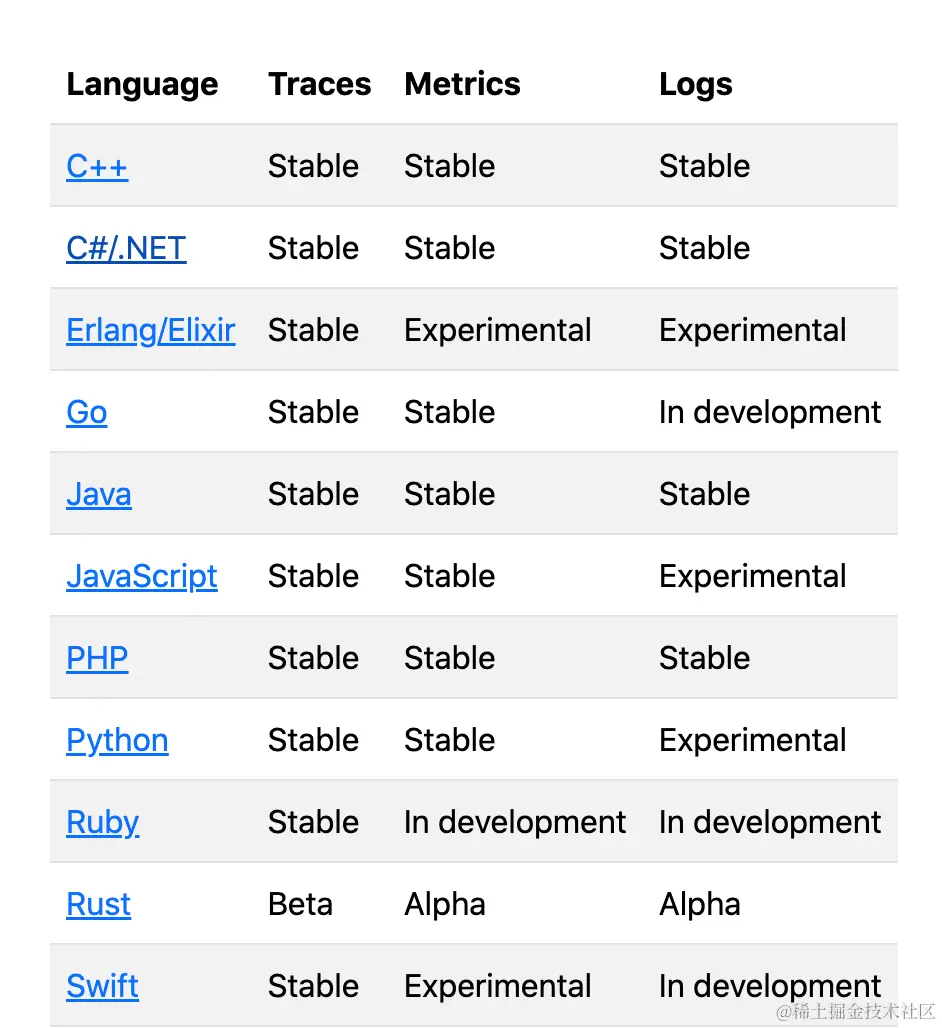Click the Beta status in Rust row
This screenshot has width=942, height=1028.
click(x=300, y=904)
